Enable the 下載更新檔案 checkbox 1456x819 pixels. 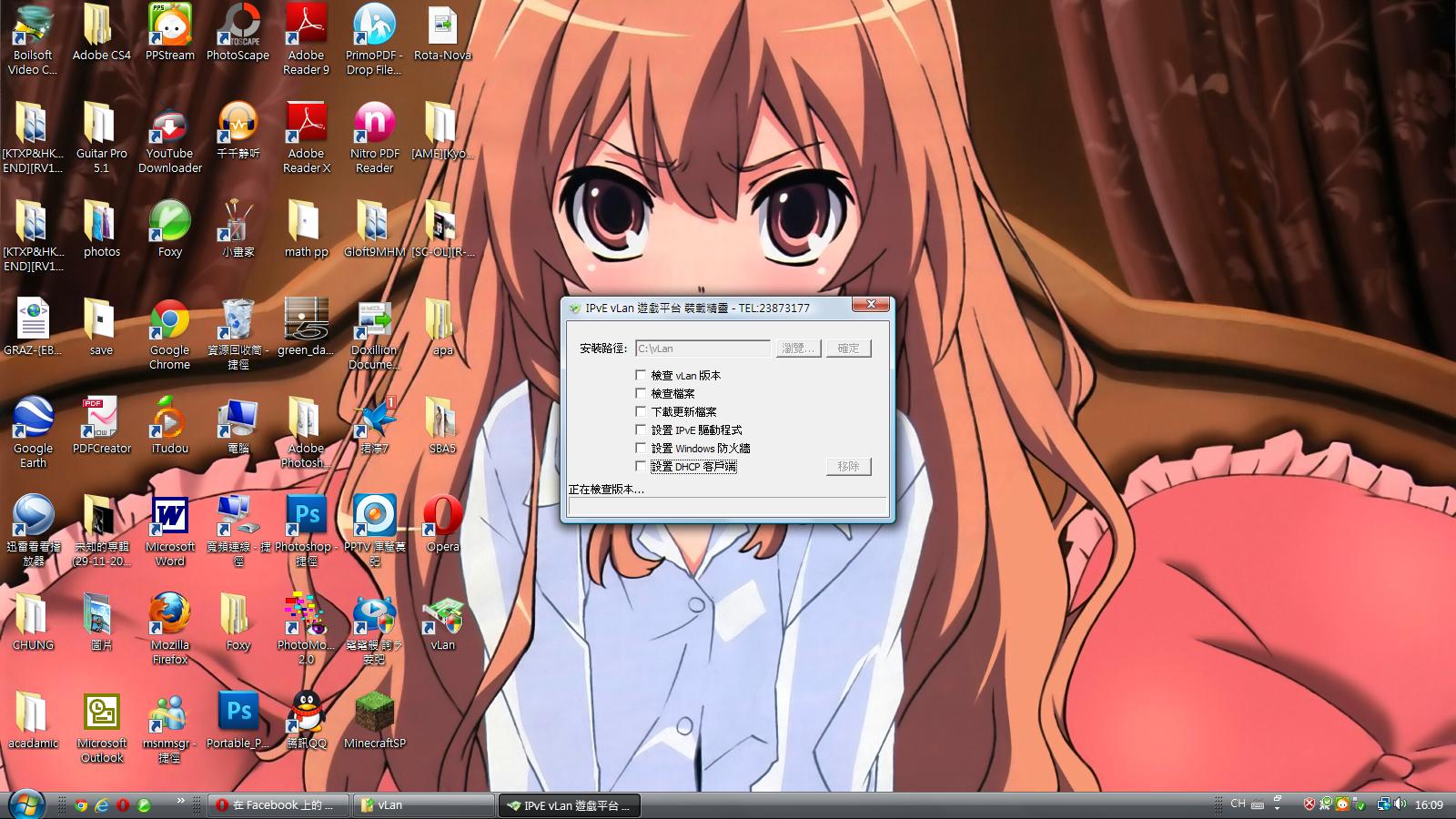pos(641,411)
